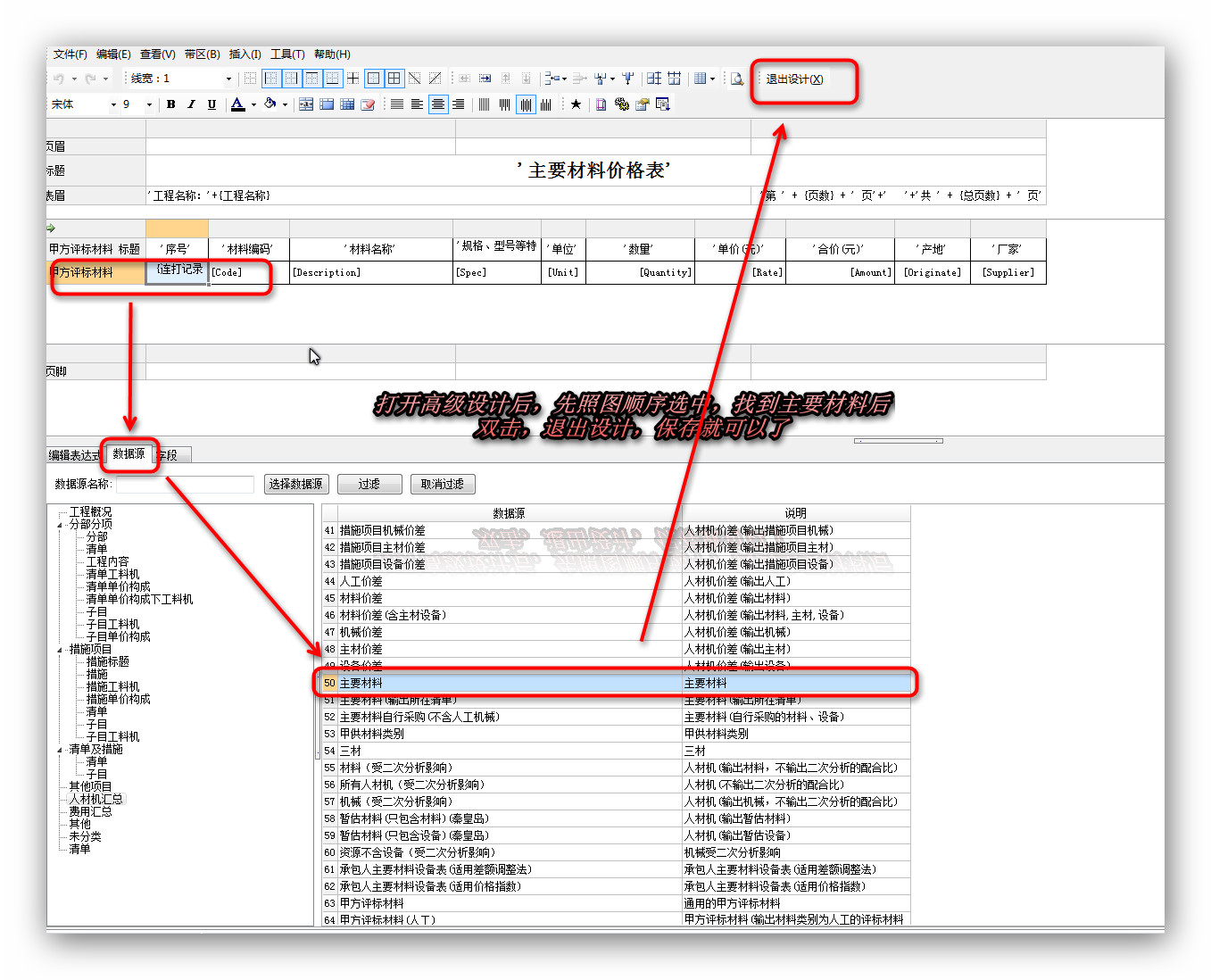This screenshot has height=980, width=1211.
Task: Toggle the left border button
Action: [x=271, y=79]
